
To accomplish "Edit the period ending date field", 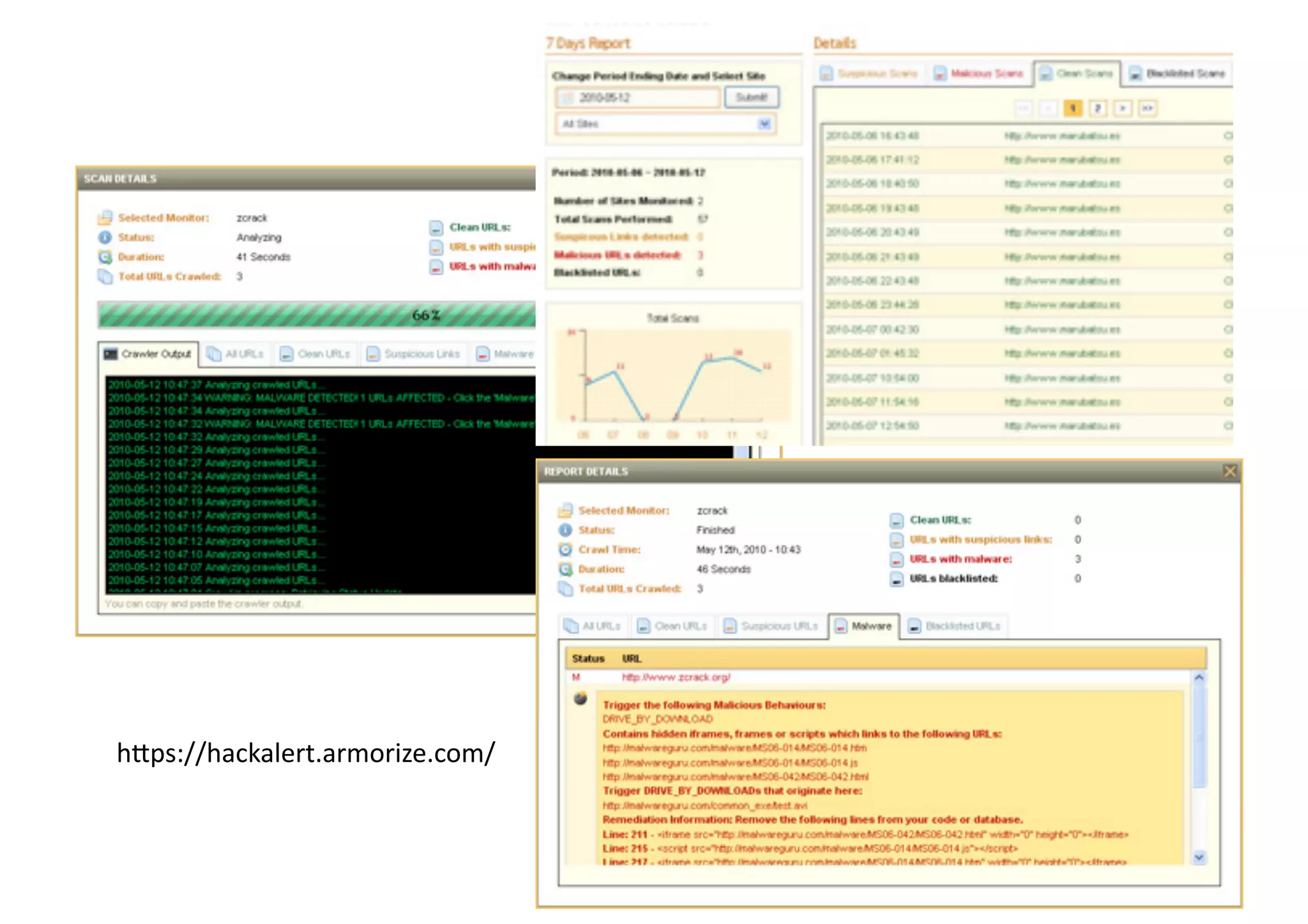I will (639, 98).
